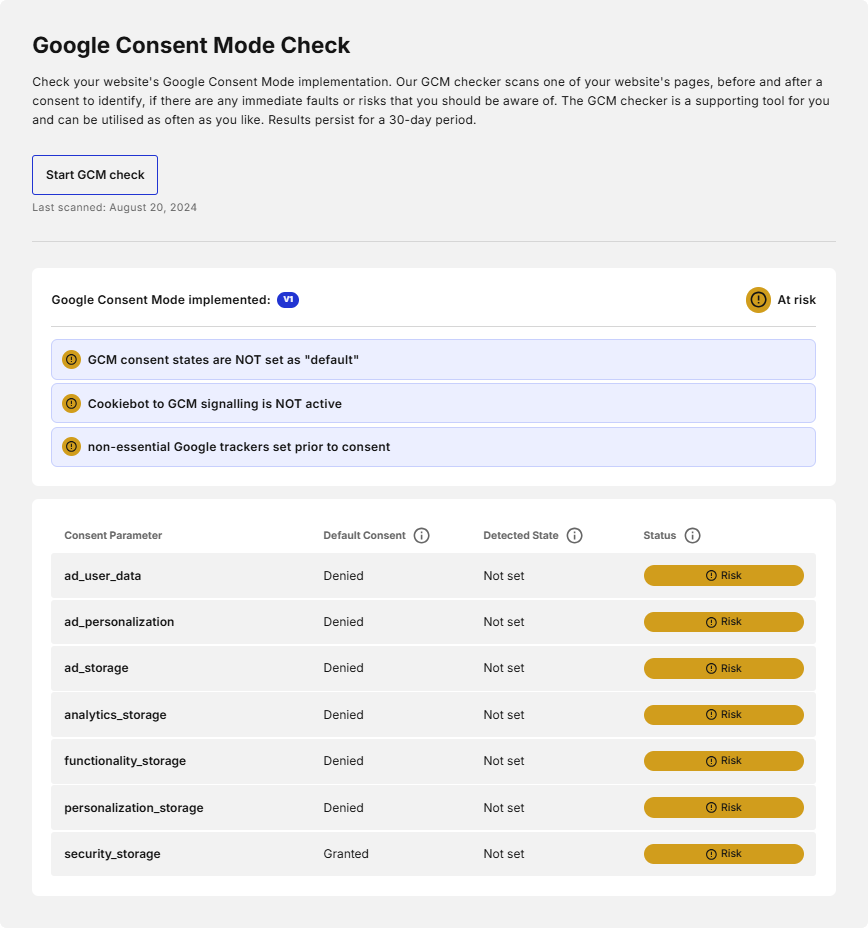This screenshot has width=868, height=928.
Task: Select the ad_personalization parameter name
Action: pos(119,622)
